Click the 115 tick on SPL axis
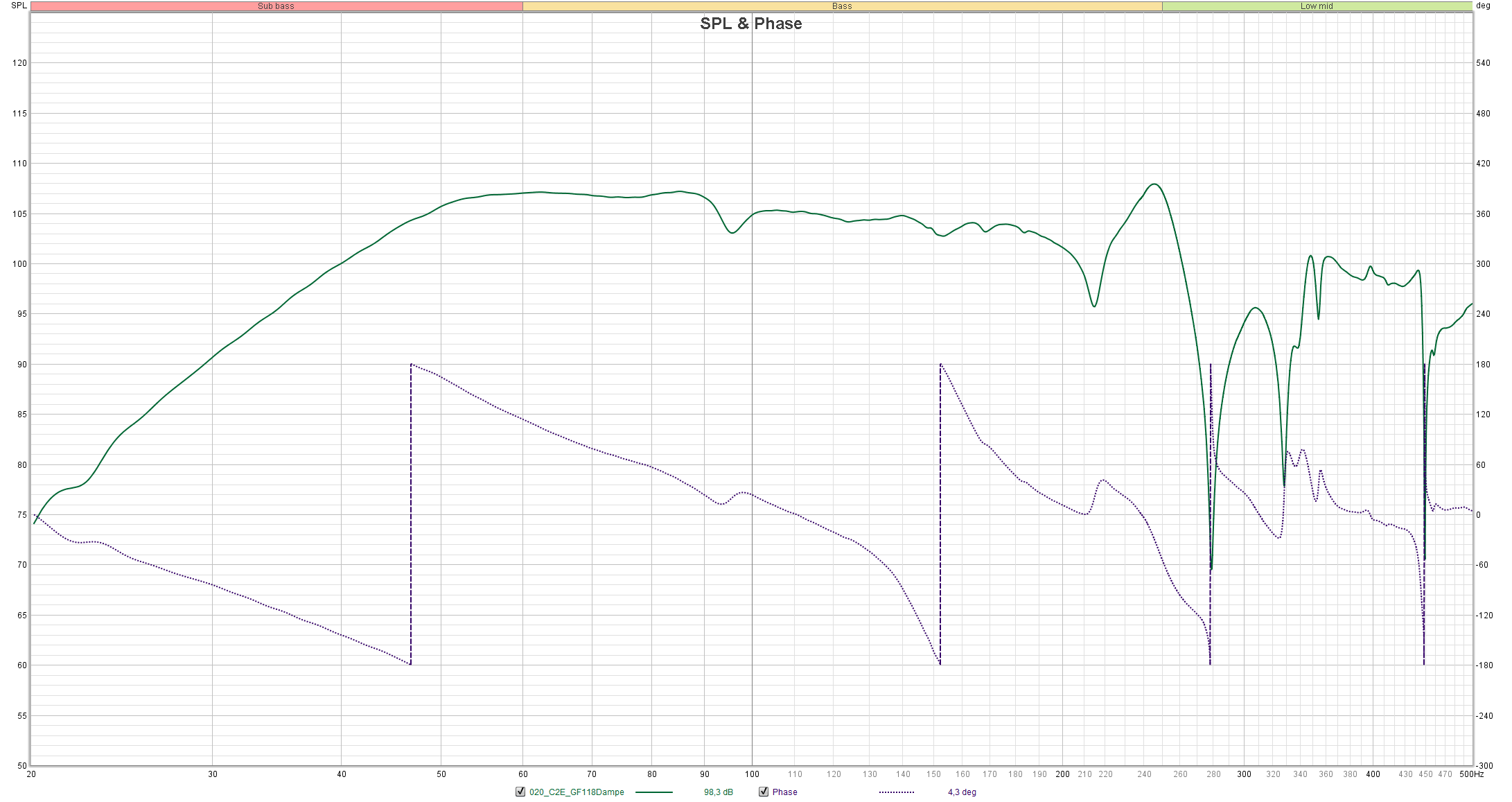1512x802 pixels. click(19, 114)
